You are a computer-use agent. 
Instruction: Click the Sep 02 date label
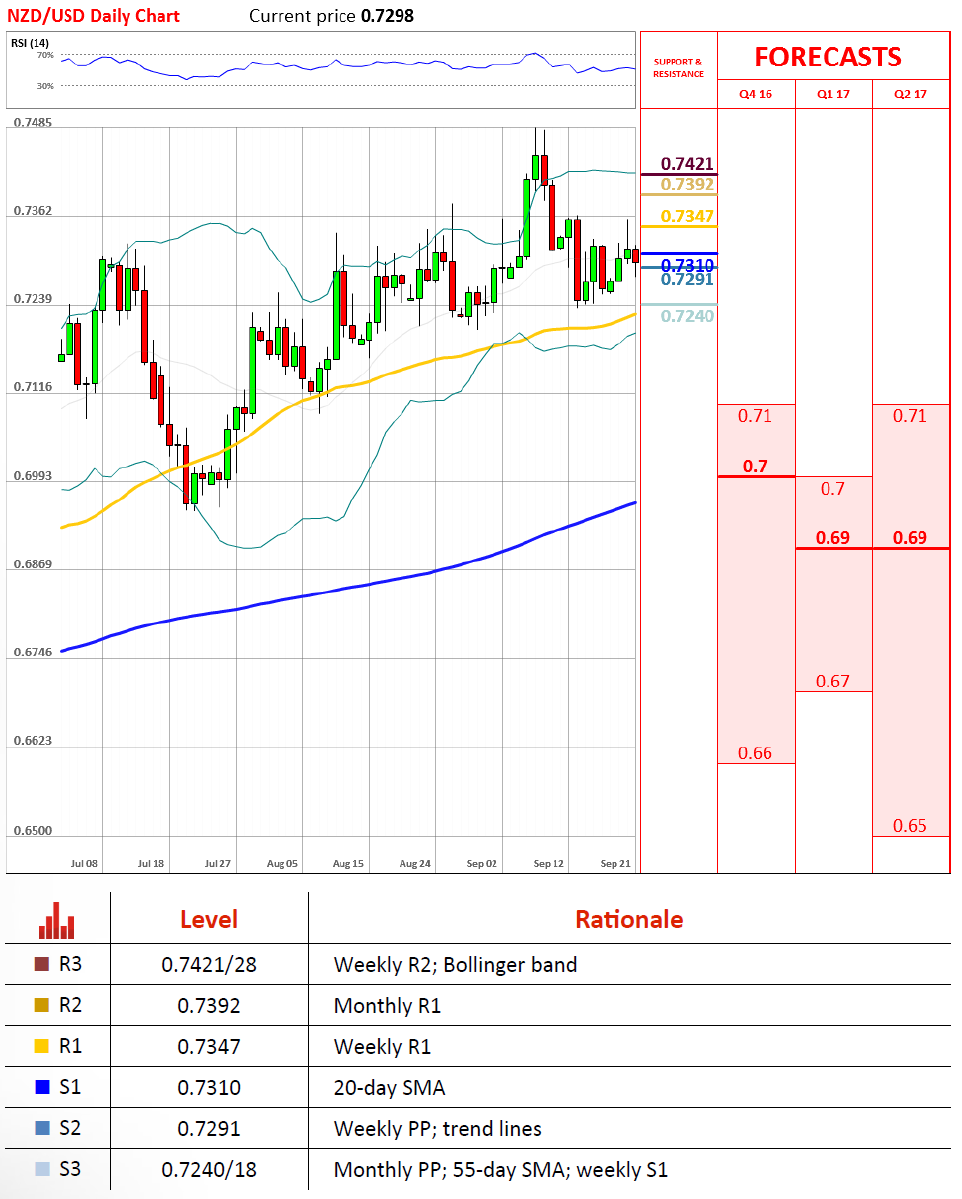pyautogui.click(x=482, y=863)
